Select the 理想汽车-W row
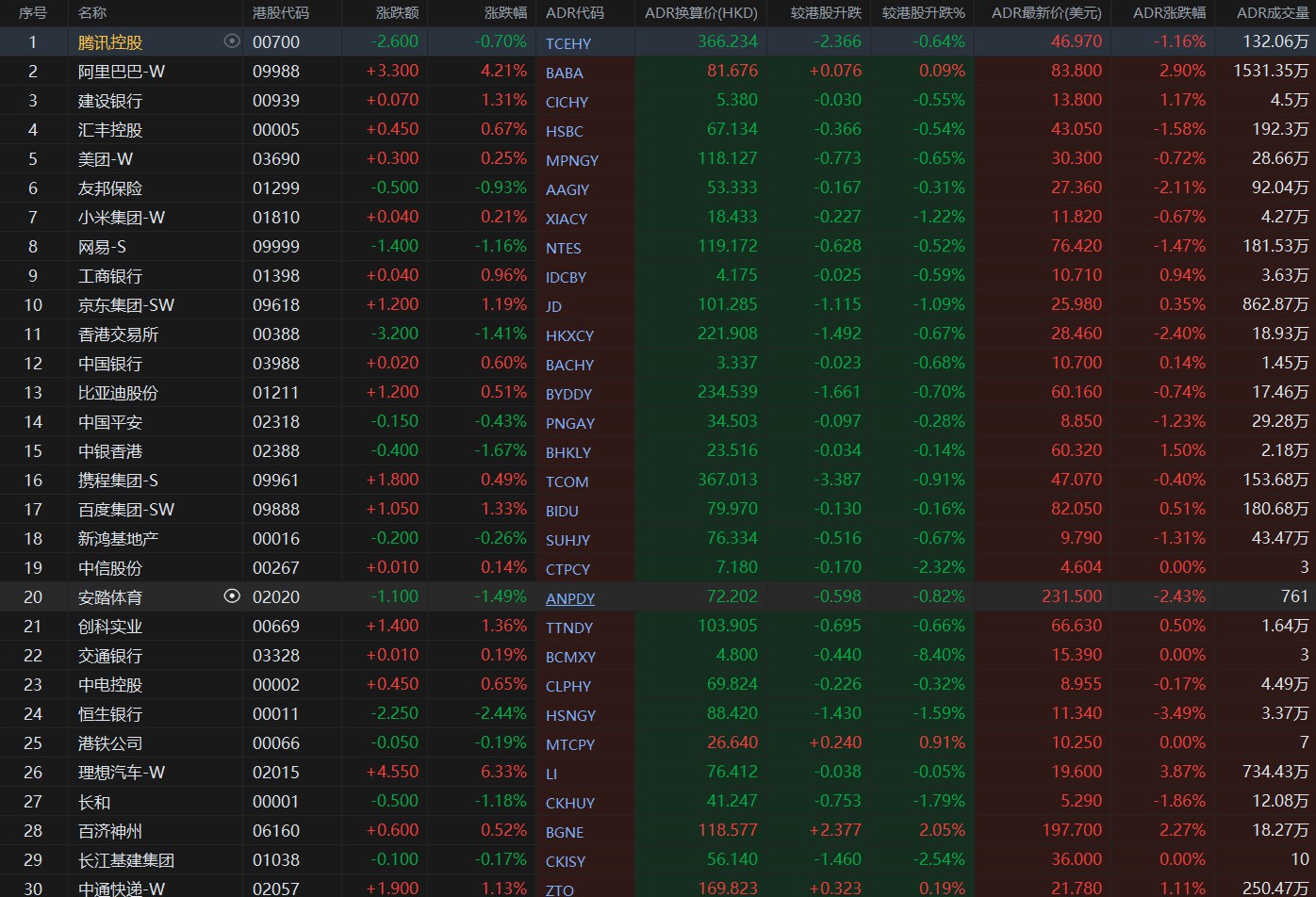Image resolution: width=1316 pixels, height=897 pixels. tap(658, 772)
